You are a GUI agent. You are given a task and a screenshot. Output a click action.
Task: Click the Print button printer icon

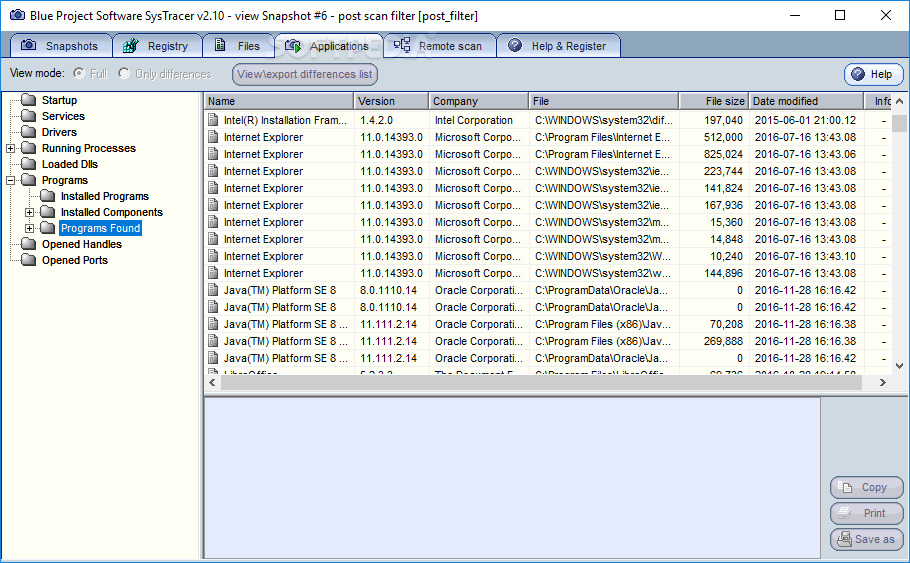[x=845, y=513]
